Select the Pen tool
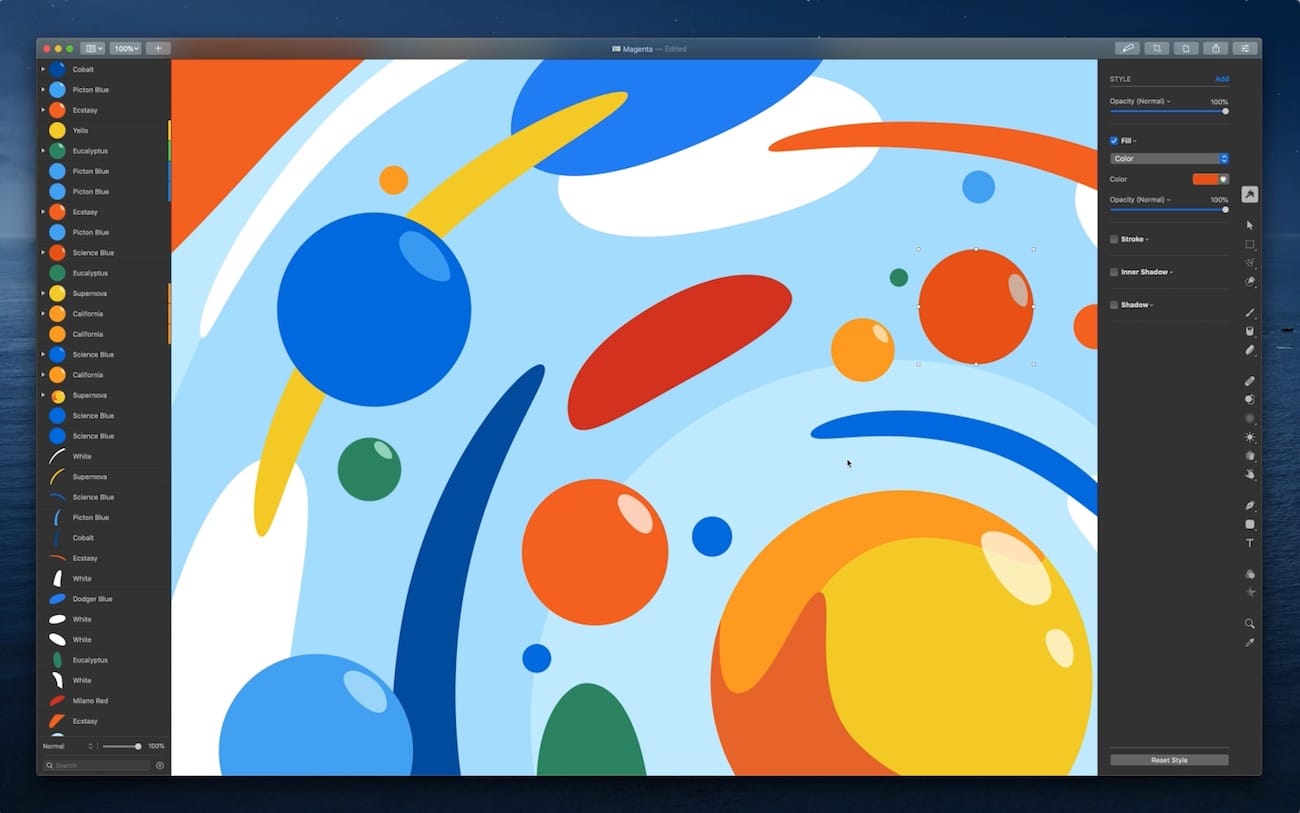 coord(1249,505)
